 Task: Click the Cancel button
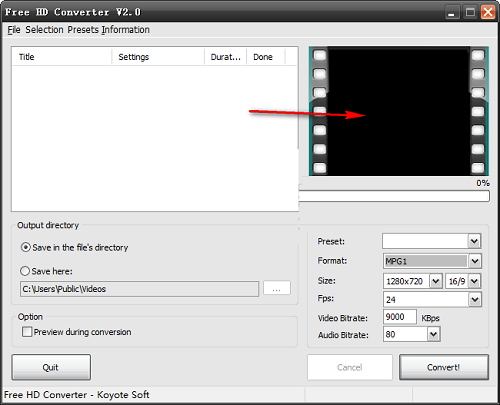(x=350, y=367)
